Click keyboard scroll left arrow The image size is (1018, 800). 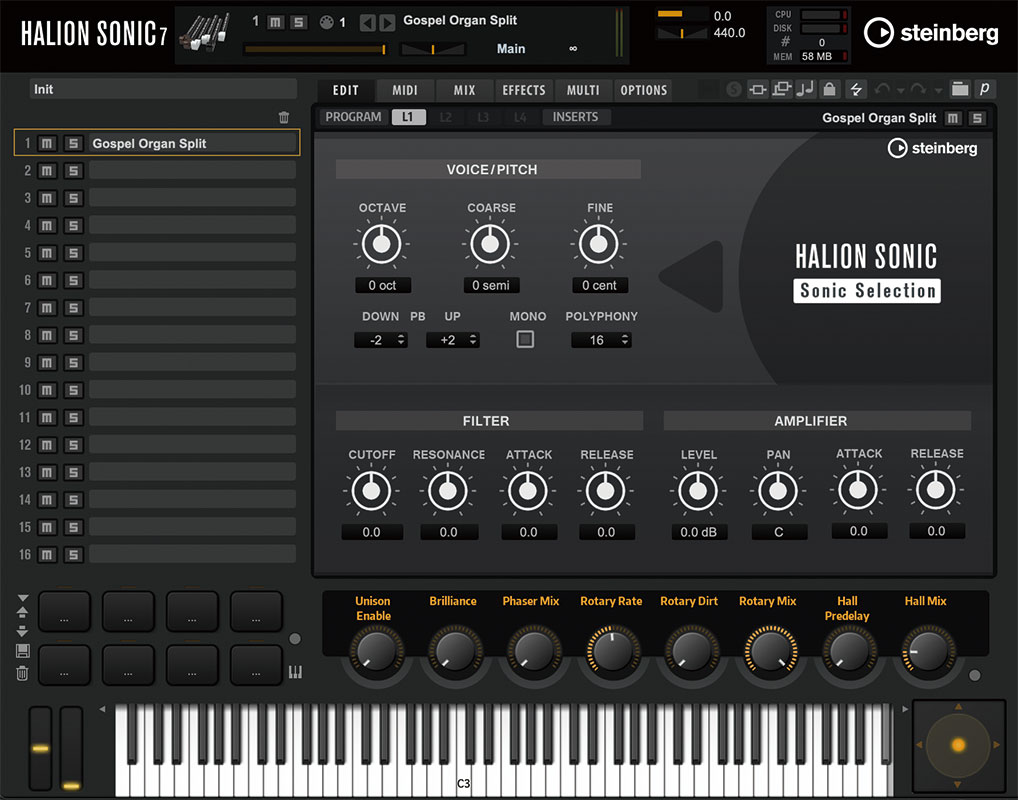103,709
